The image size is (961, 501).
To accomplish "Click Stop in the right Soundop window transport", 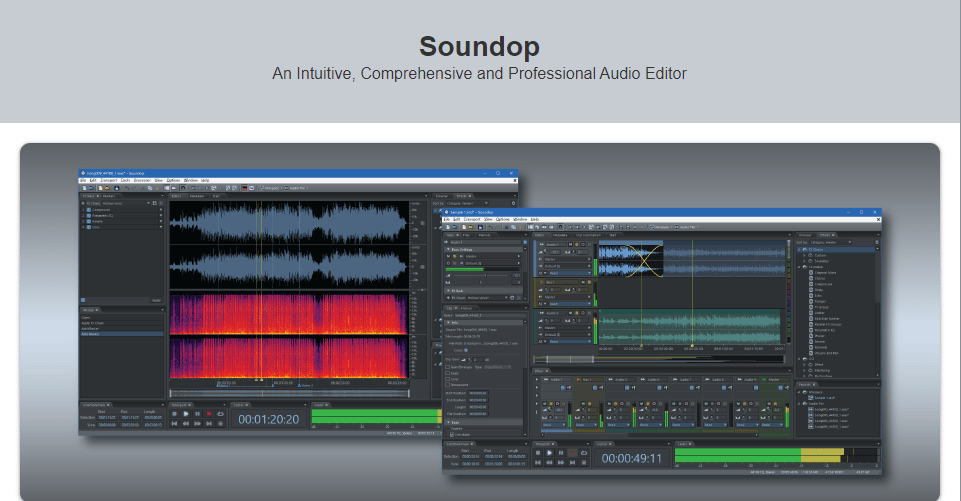I will pyautogui.click(x=538, y=453).
